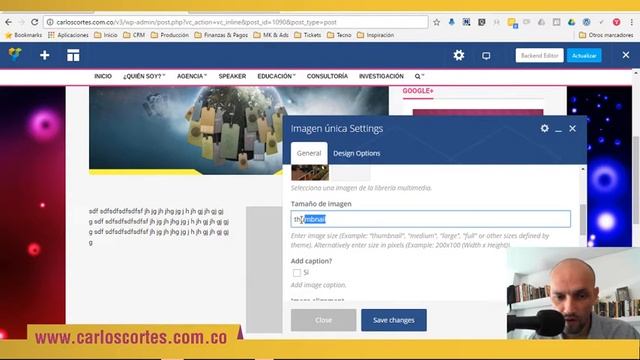This screenshot has width=640, height=360.
Task: Expand the EDUCACIÓN menu
Action: tap(276, 76)
